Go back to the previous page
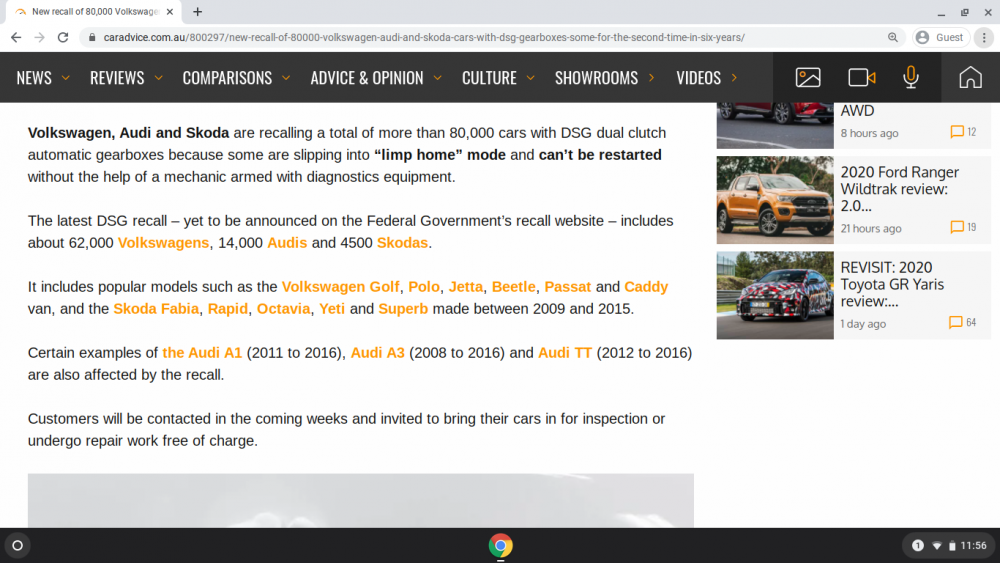1000x563 pixels. [x=16, y=38]
